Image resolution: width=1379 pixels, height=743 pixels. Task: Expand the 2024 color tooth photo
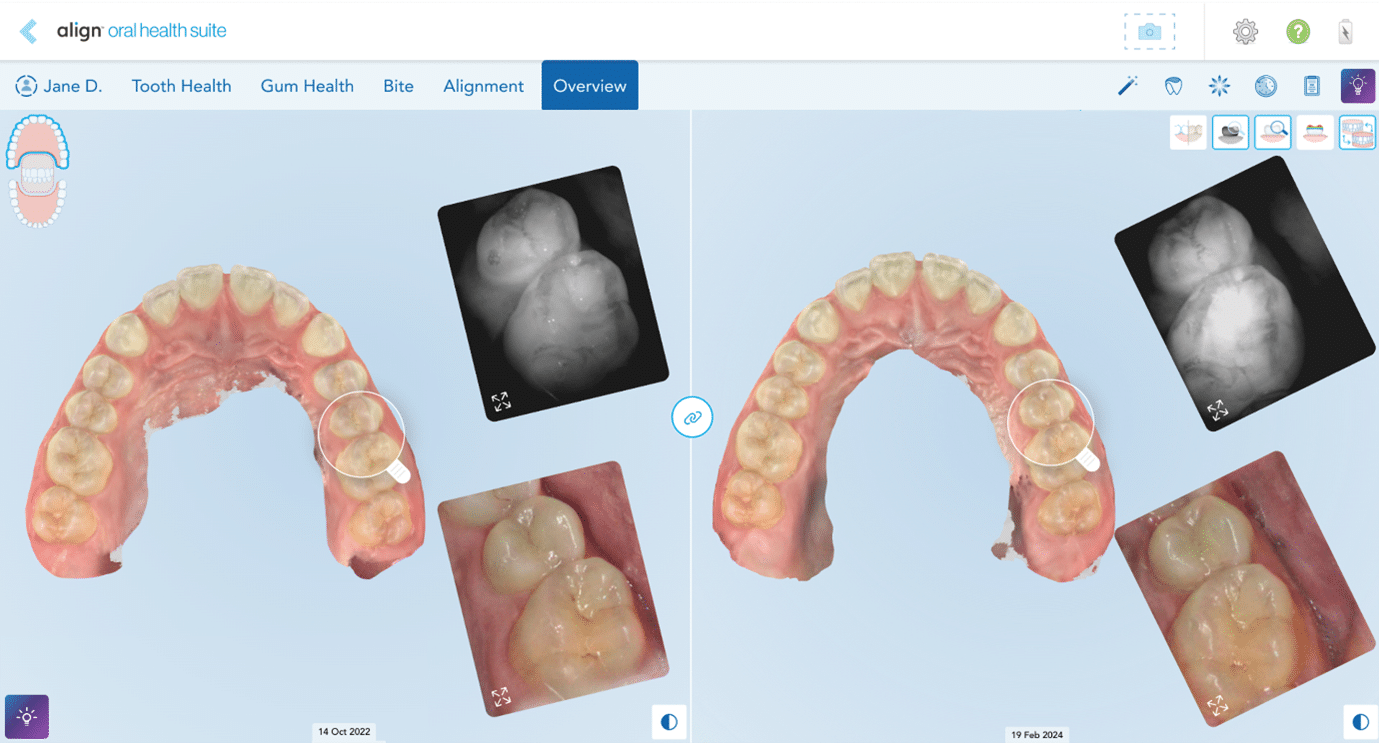1217,706
